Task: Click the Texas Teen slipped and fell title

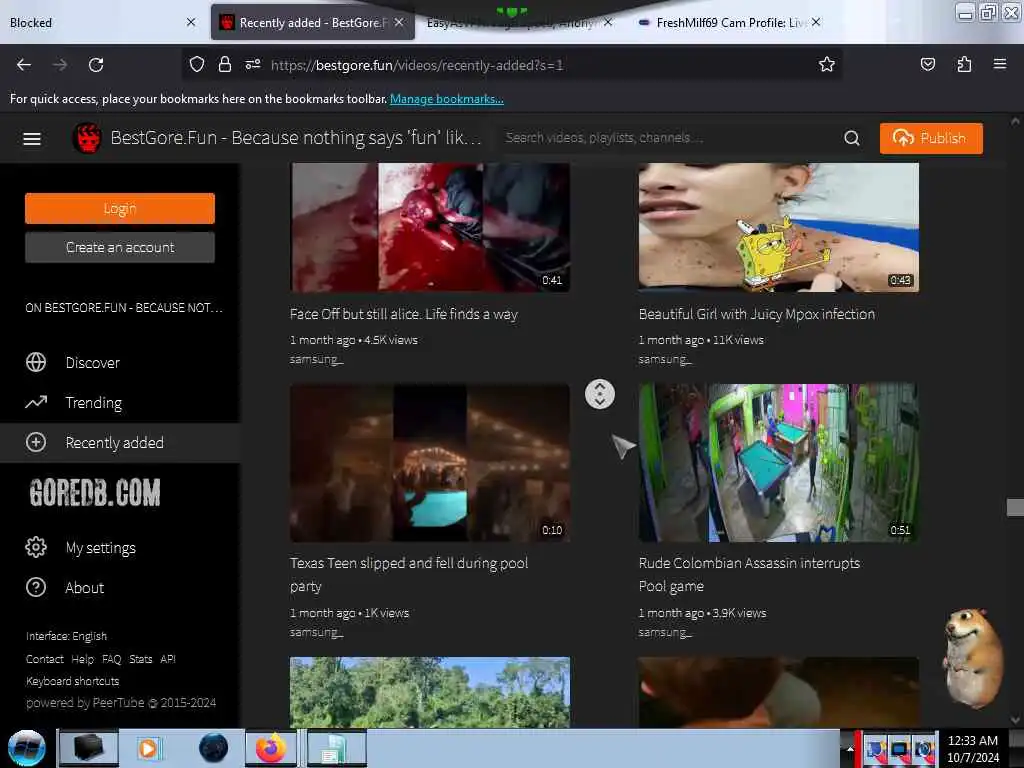Action: coord(409,574)
